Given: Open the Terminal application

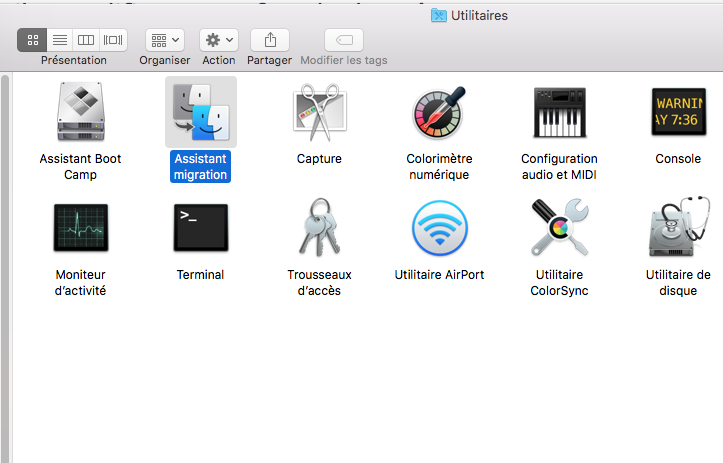Looking at the screenshot, I should (200, 228).
